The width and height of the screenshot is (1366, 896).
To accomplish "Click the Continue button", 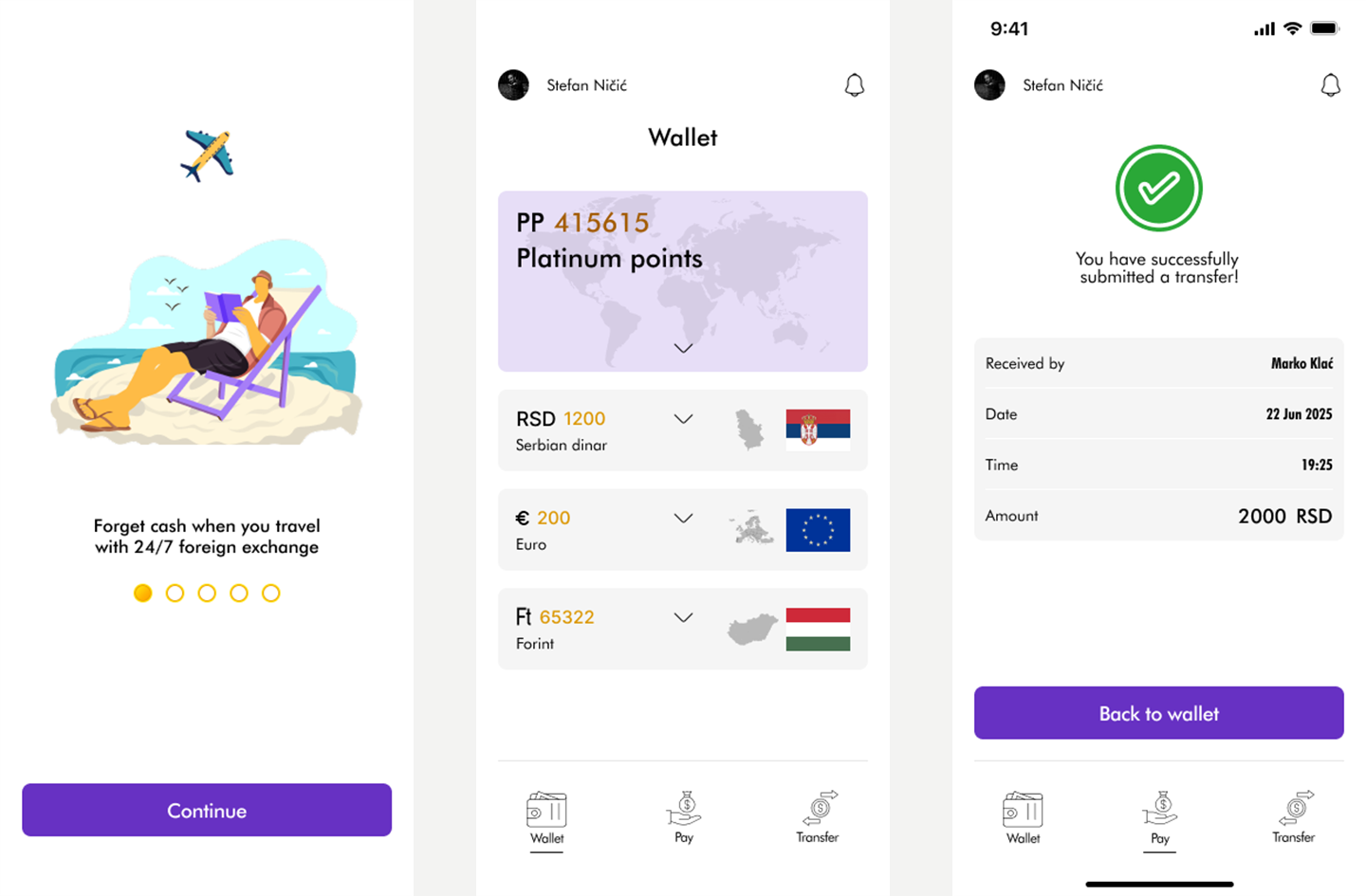I will pos(207,810).
